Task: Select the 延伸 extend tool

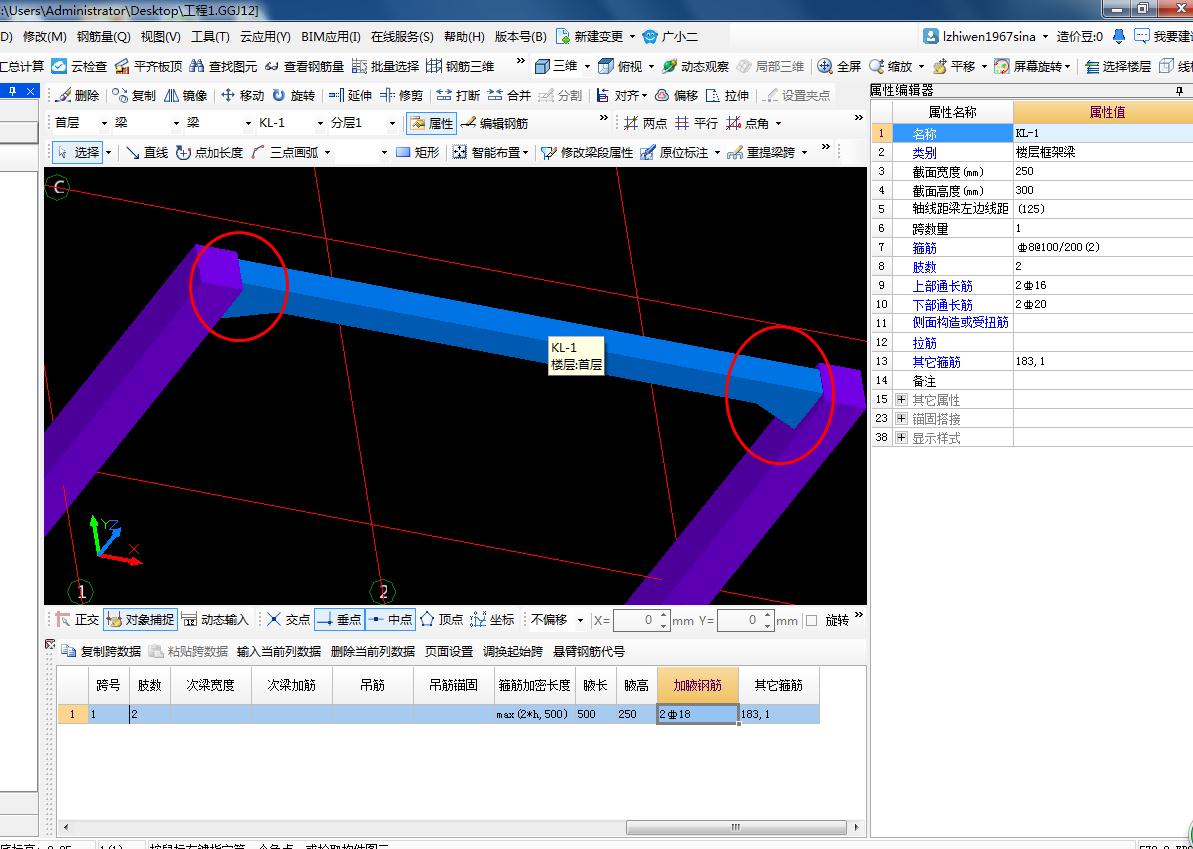Action: (x=350, y=95)
